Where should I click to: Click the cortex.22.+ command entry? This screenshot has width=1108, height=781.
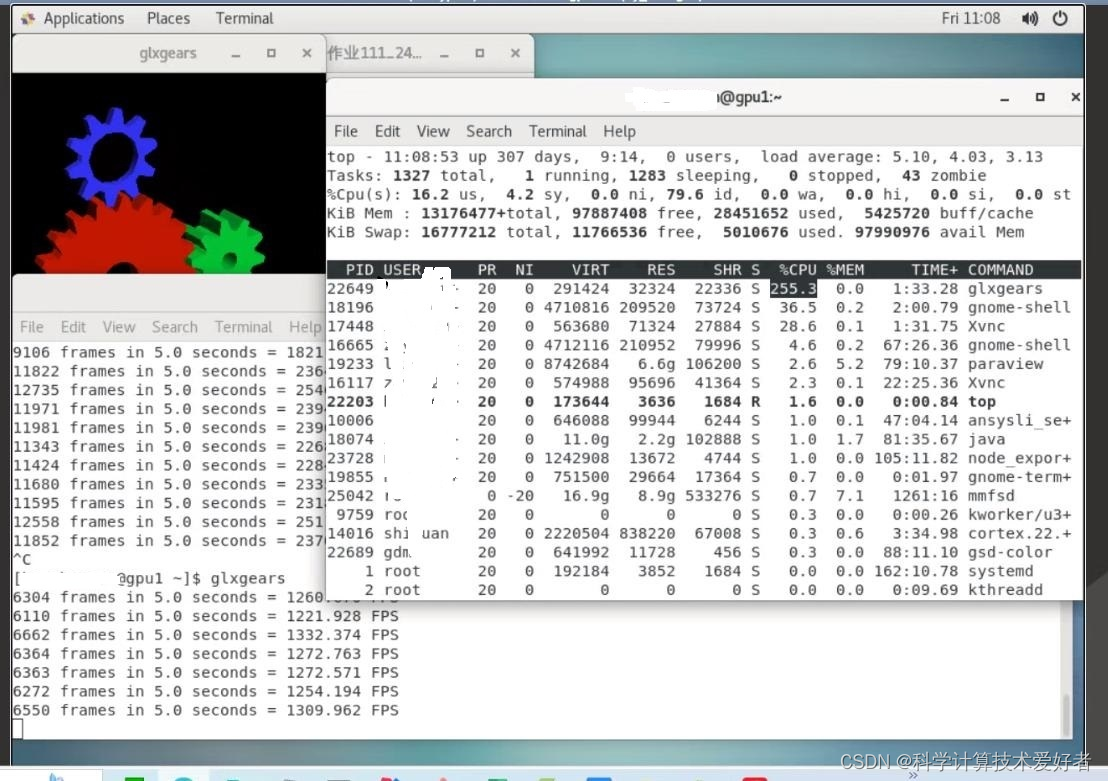click(1019, 534)
